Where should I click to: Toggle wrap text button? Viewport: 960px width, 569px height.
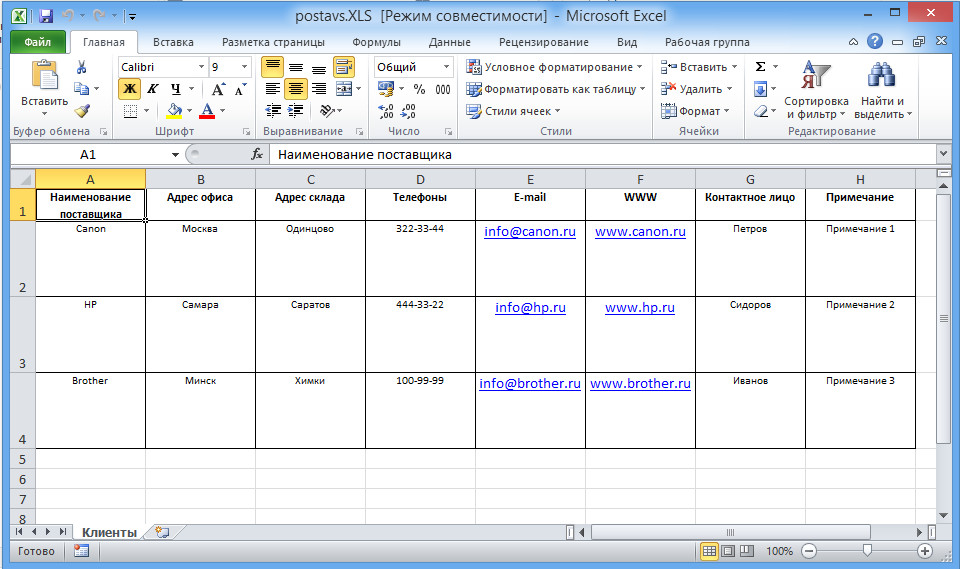[x=343, y=67]
